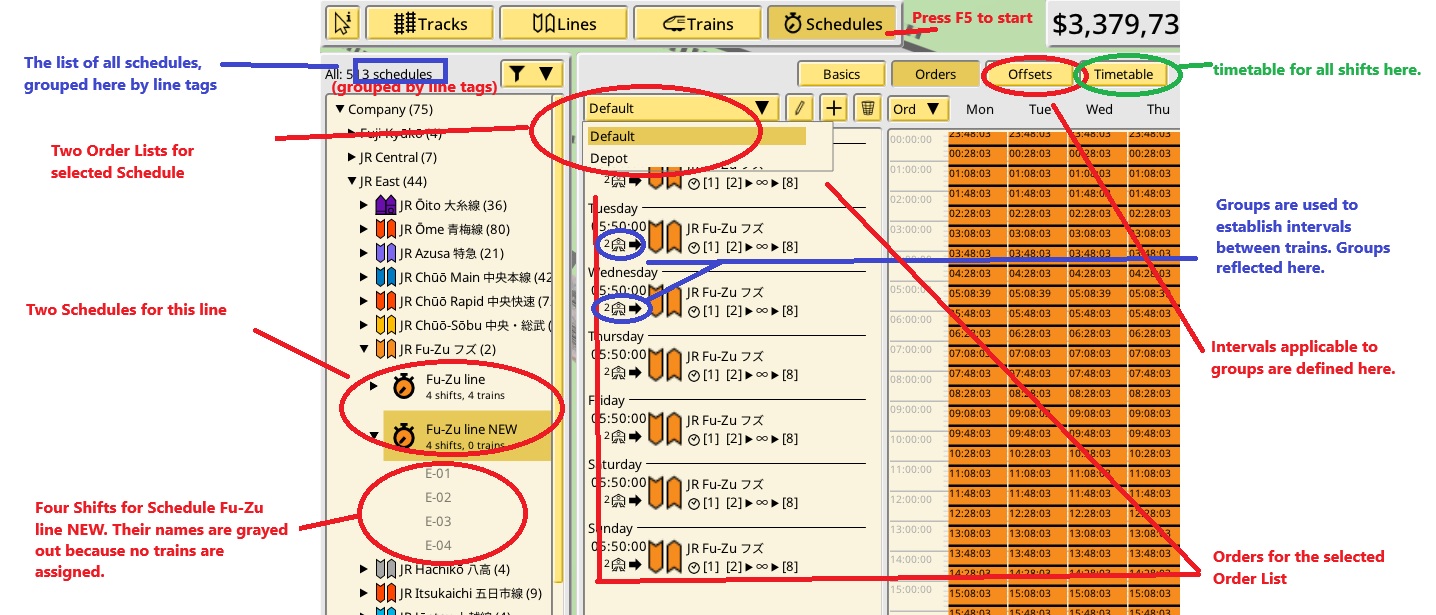Screen dimensions: 1436x615
Task: Click the red JR Chūō Rapid line icon
Action: pos(385,301)
